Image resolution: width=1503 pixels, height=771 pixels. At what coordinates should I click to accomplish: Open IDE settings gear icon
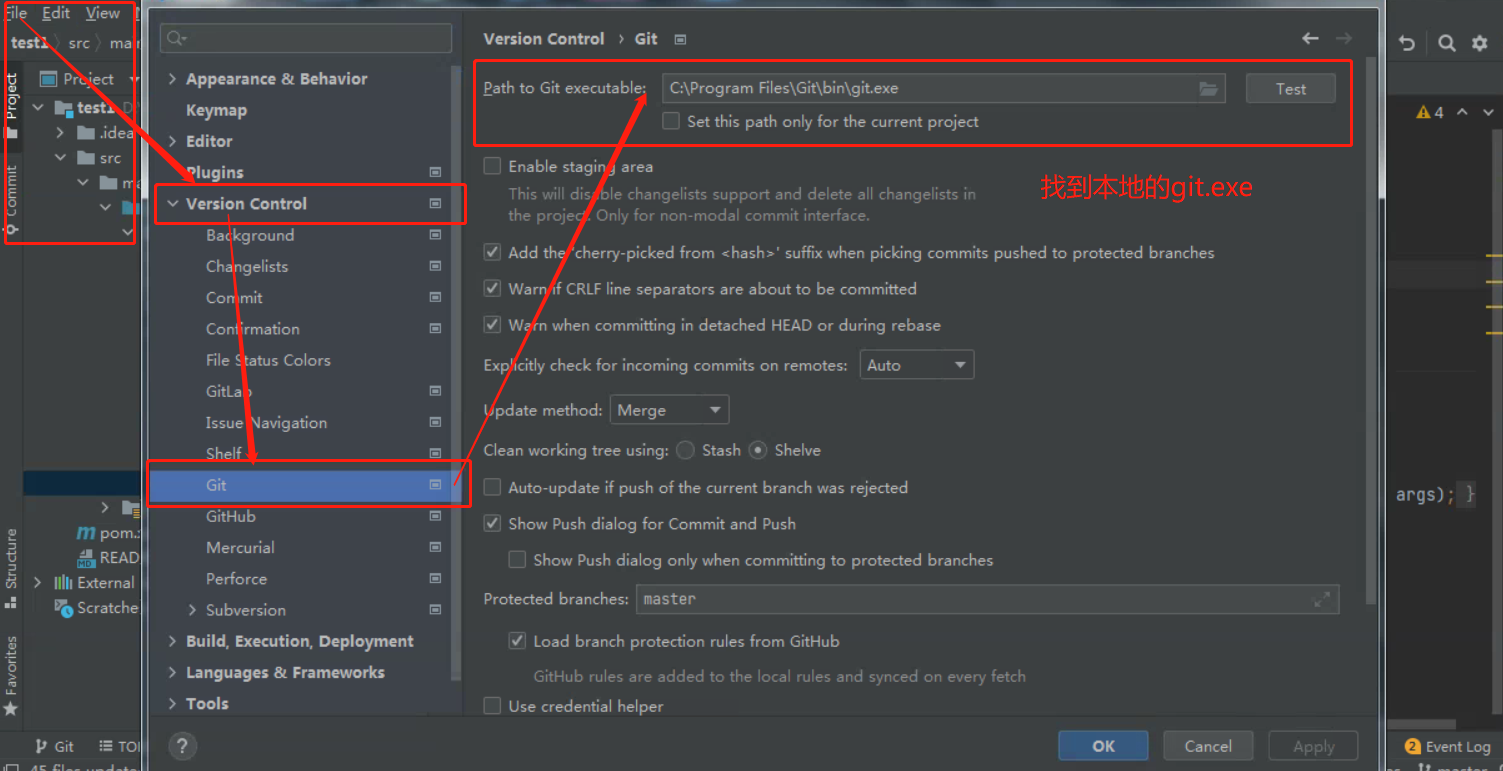(1480, 43)
